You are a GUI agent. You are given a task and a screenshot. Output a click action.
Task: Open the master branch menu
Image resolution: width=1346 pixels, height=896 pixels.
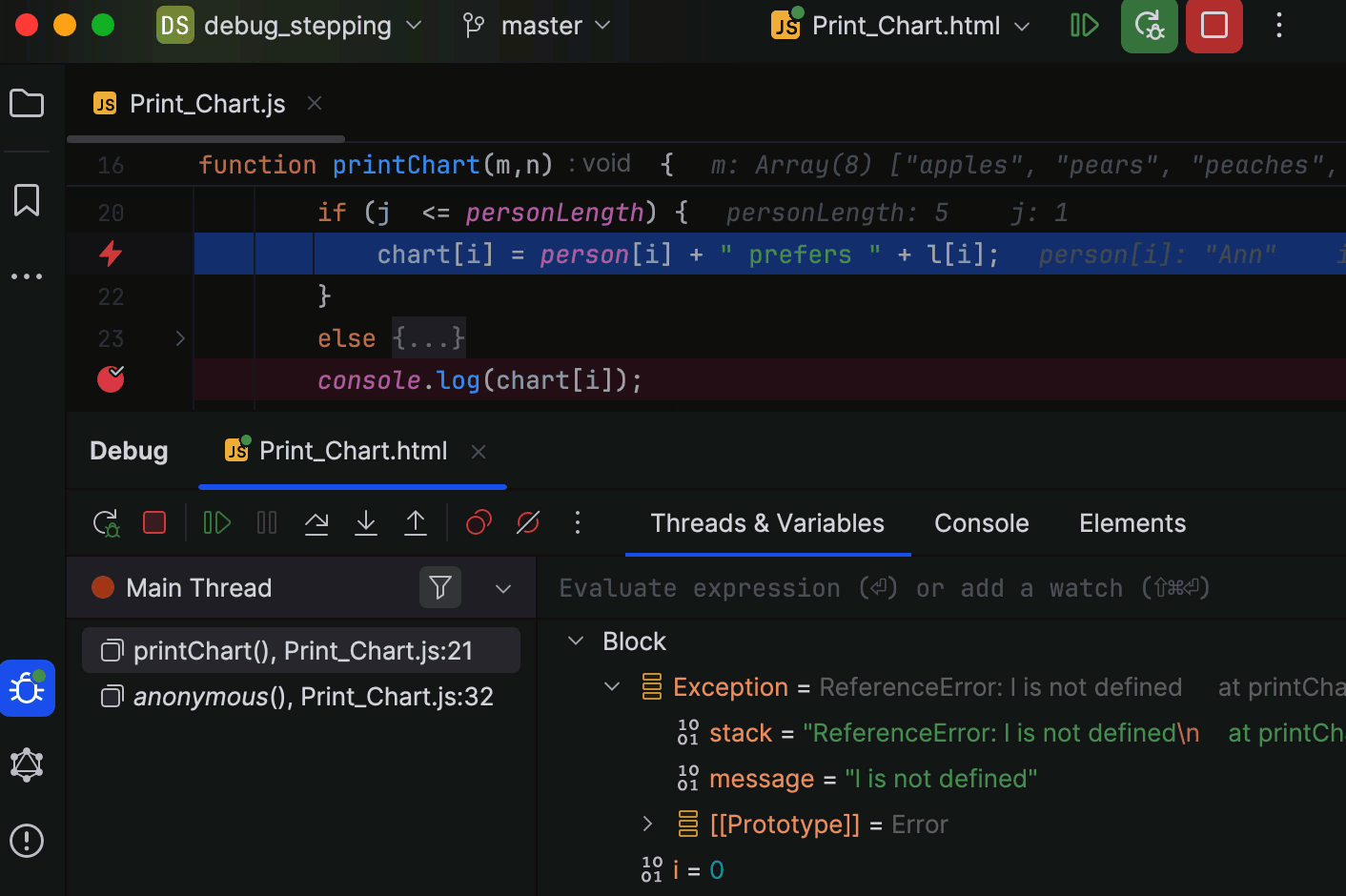(537, 26)
